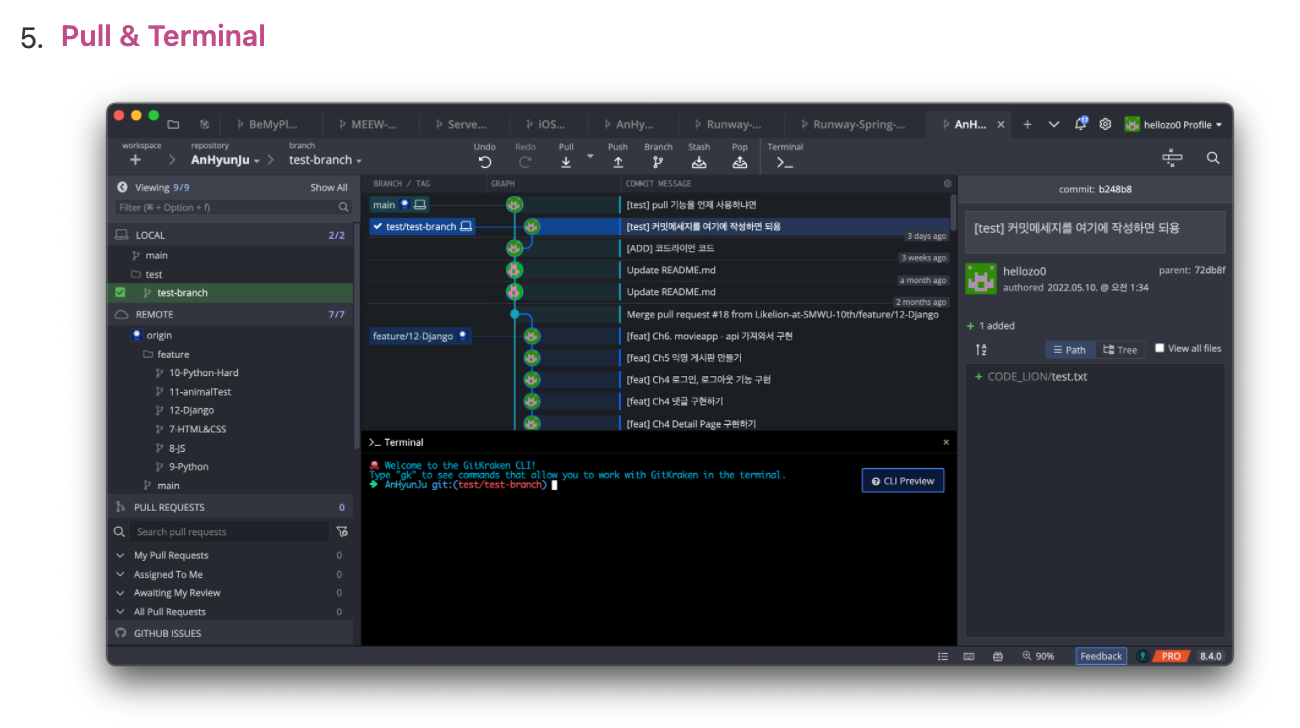Click parent commit hash 72db8f
This screenshot has height=728, width=1300.
1209,270
